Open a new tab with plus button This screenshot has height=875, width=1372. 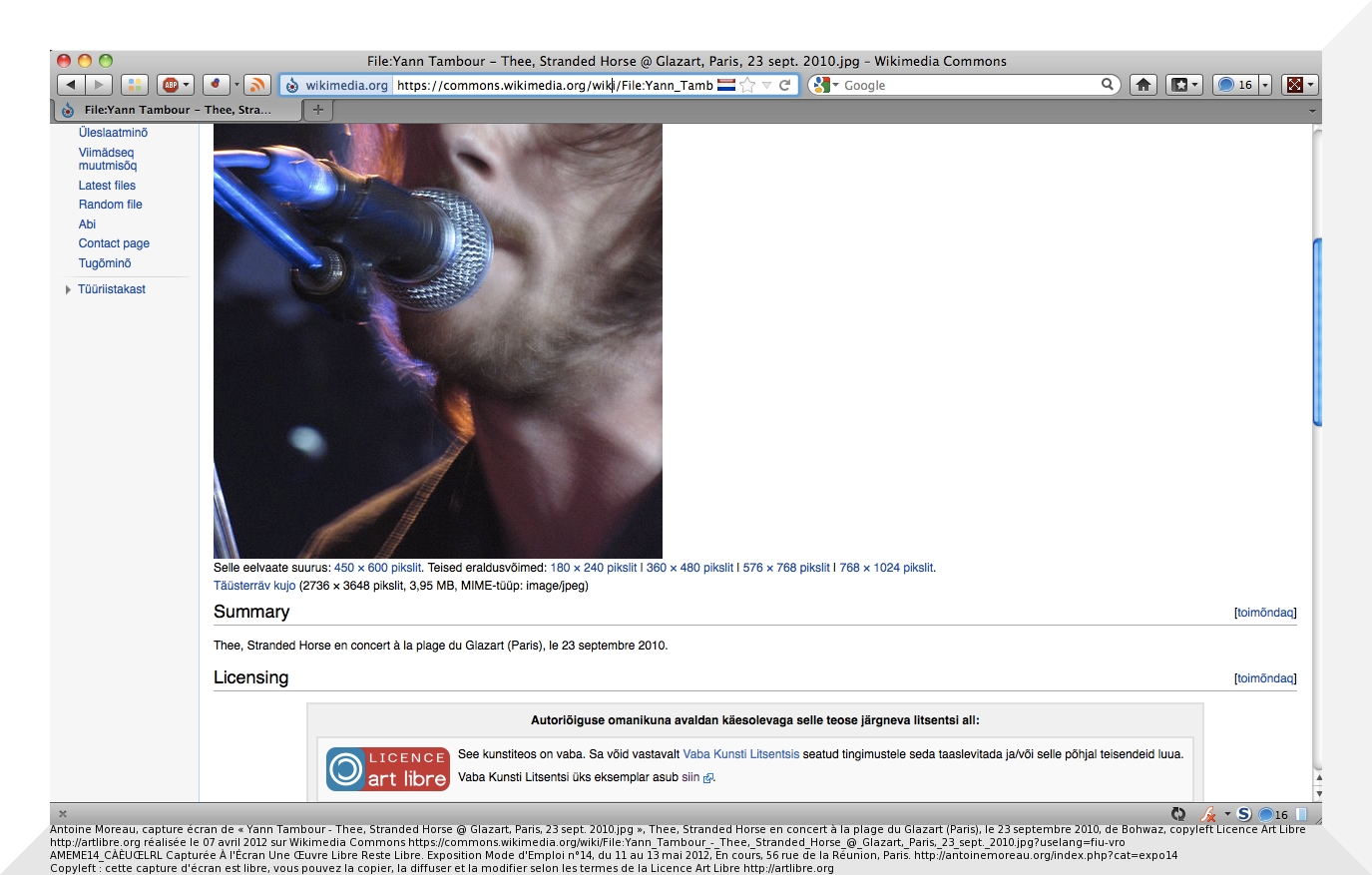point(318,110)
